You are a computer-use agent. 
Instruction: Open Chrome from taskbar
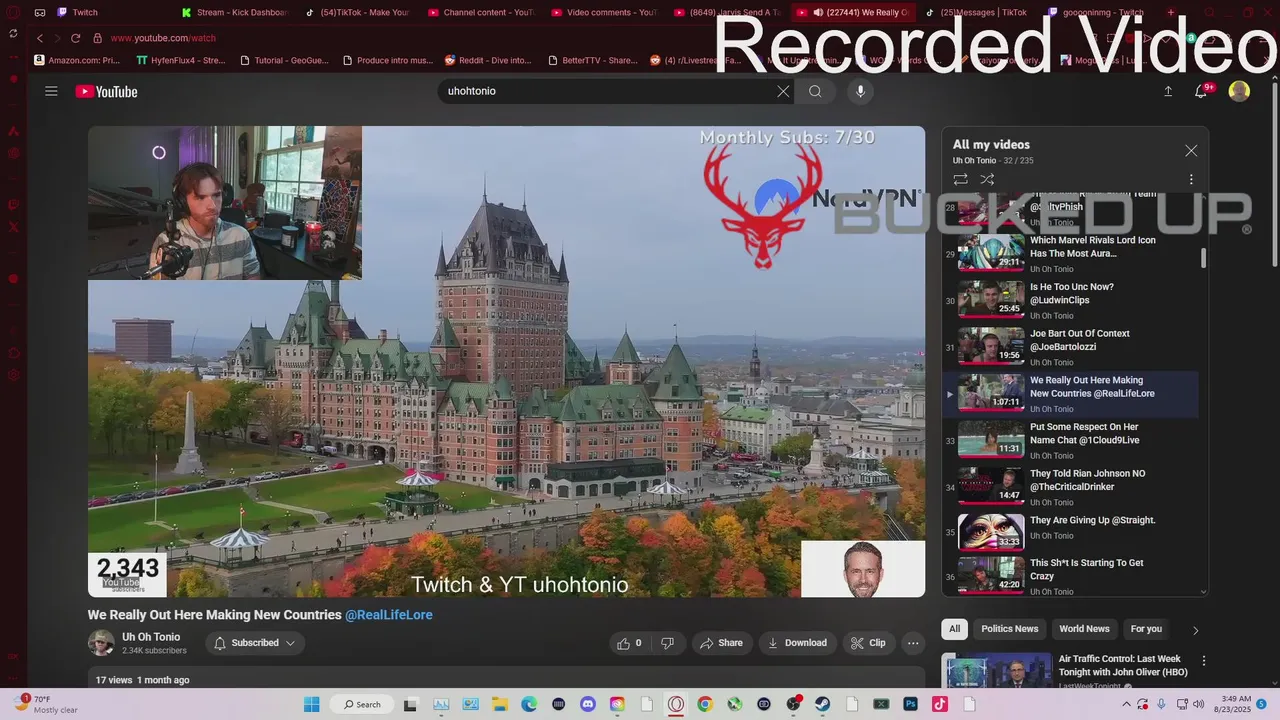(705, 704)
